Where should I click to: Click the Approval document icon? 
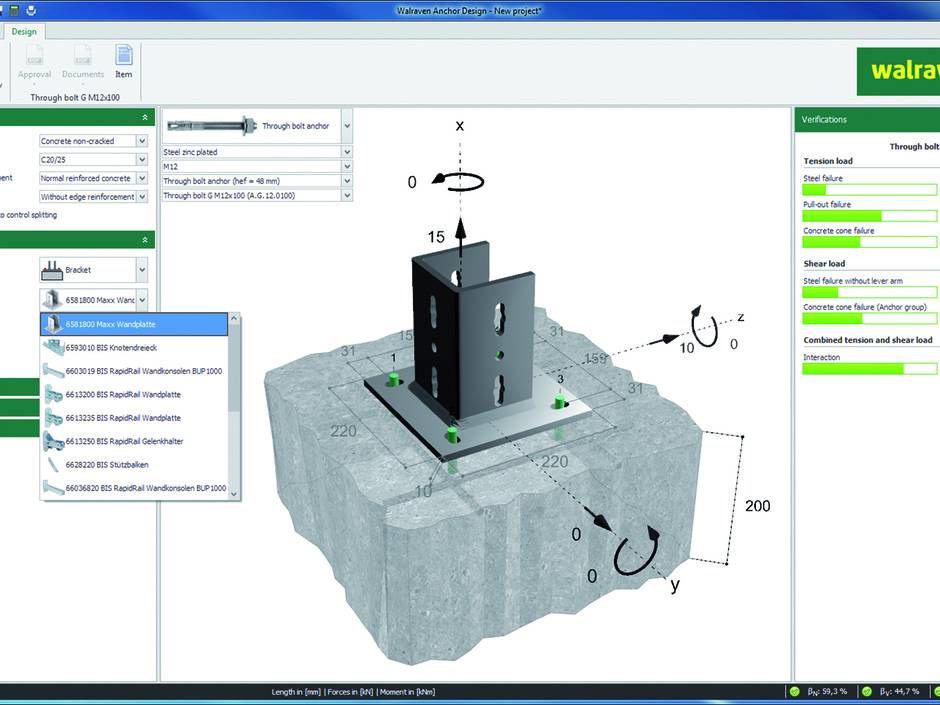36,56
